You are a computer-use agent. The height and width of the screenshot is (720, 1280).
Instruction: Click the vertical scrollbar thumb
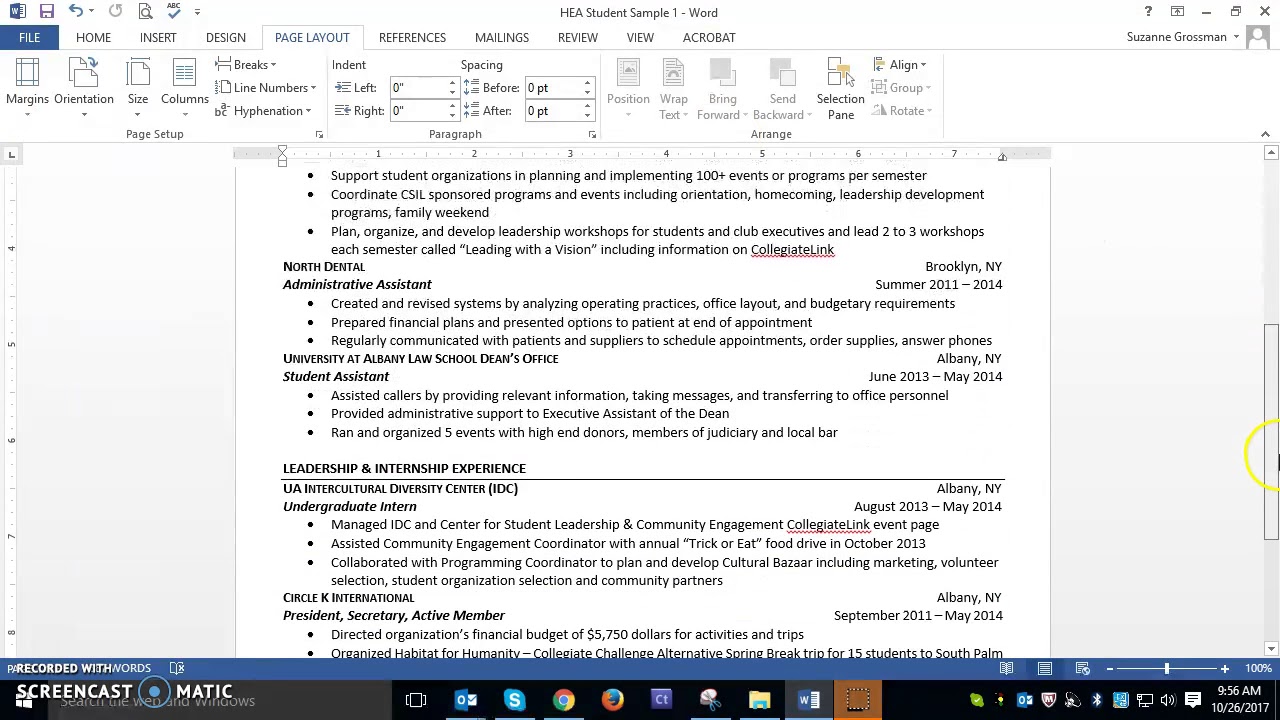[1271, 432]
